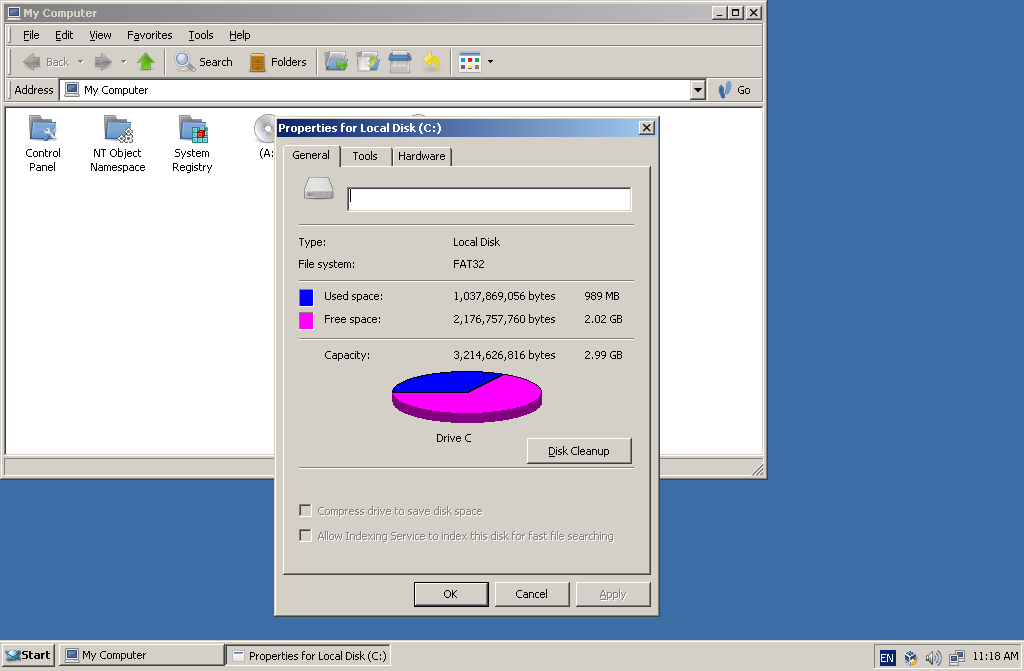Go back using the Back arrow

45,62
